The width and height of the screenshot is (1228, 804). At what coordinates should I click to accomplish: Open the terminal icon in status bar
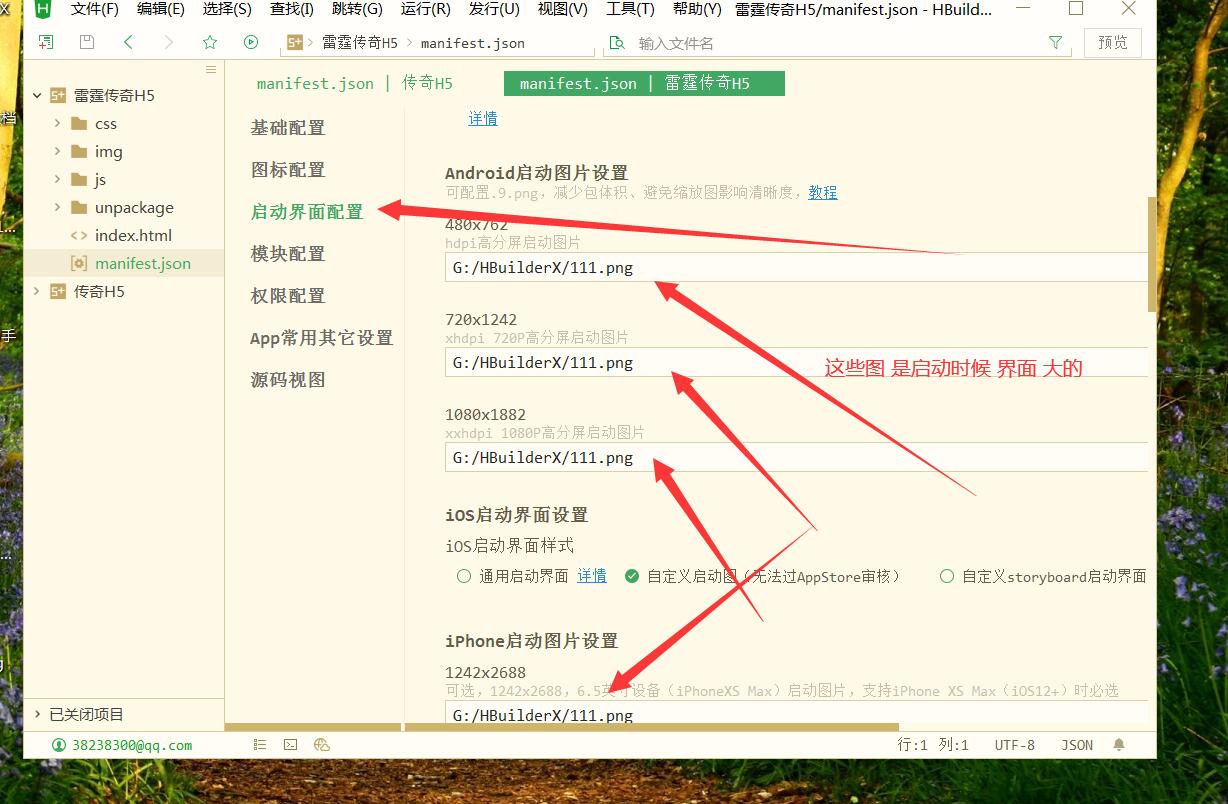tap(291, 745)
